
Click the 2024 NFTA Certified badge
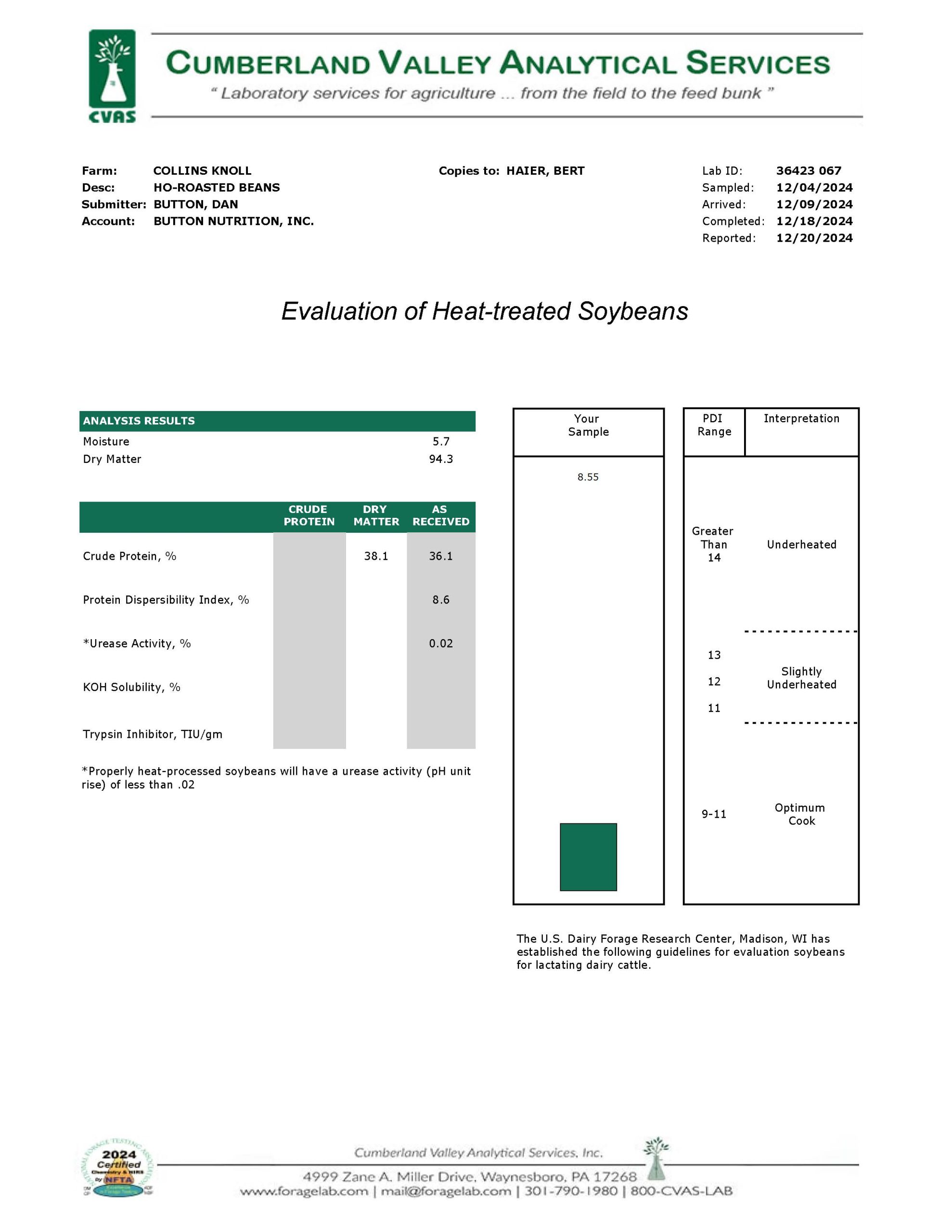[x=117, y=1167]
